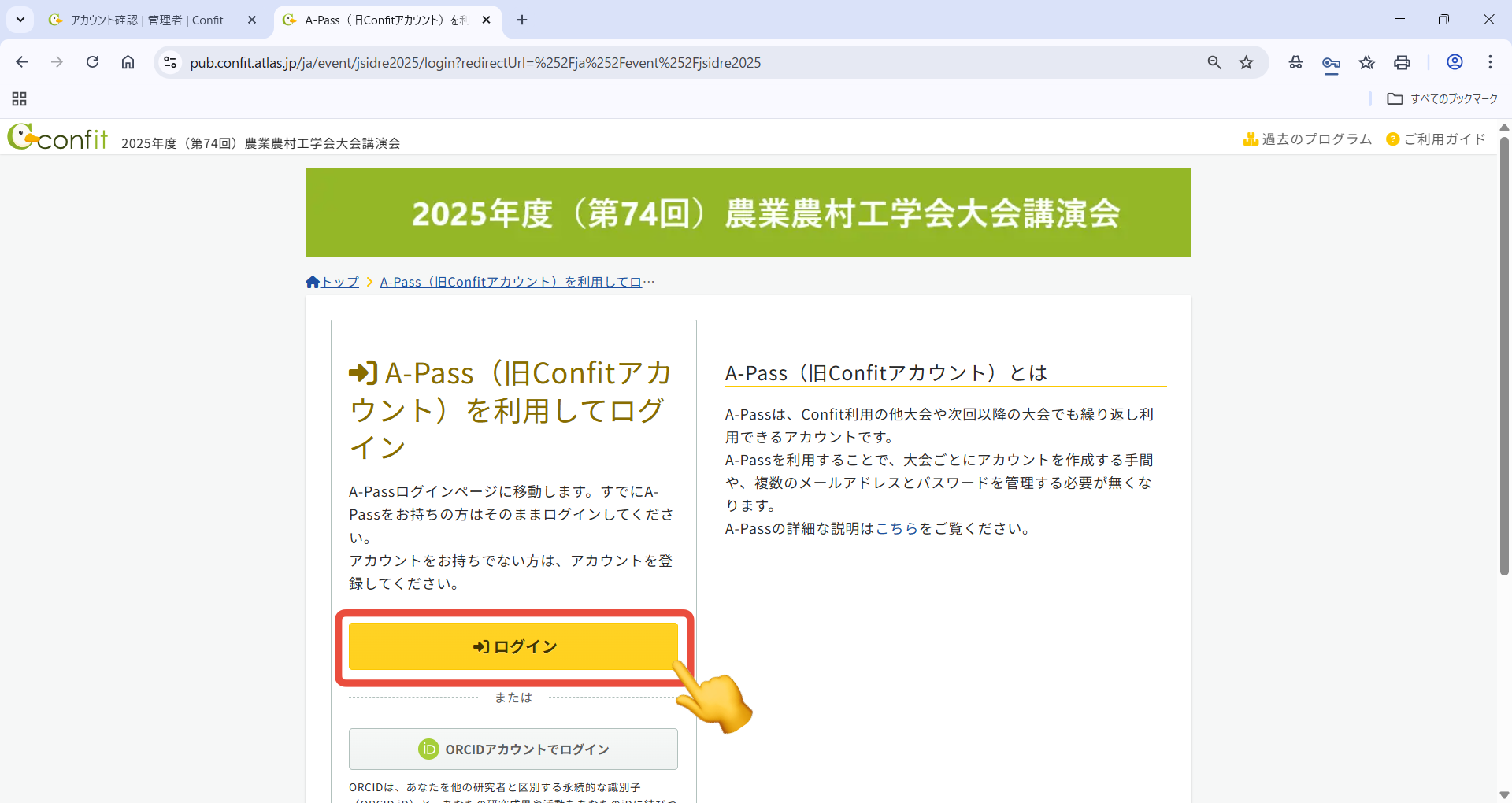Open the password manager key icon

coord(1331,63)
